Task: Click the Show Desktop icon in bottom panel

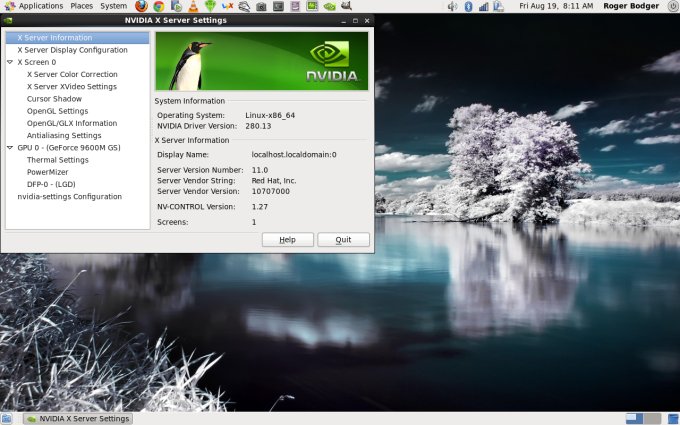Action: tap(6, 418)
